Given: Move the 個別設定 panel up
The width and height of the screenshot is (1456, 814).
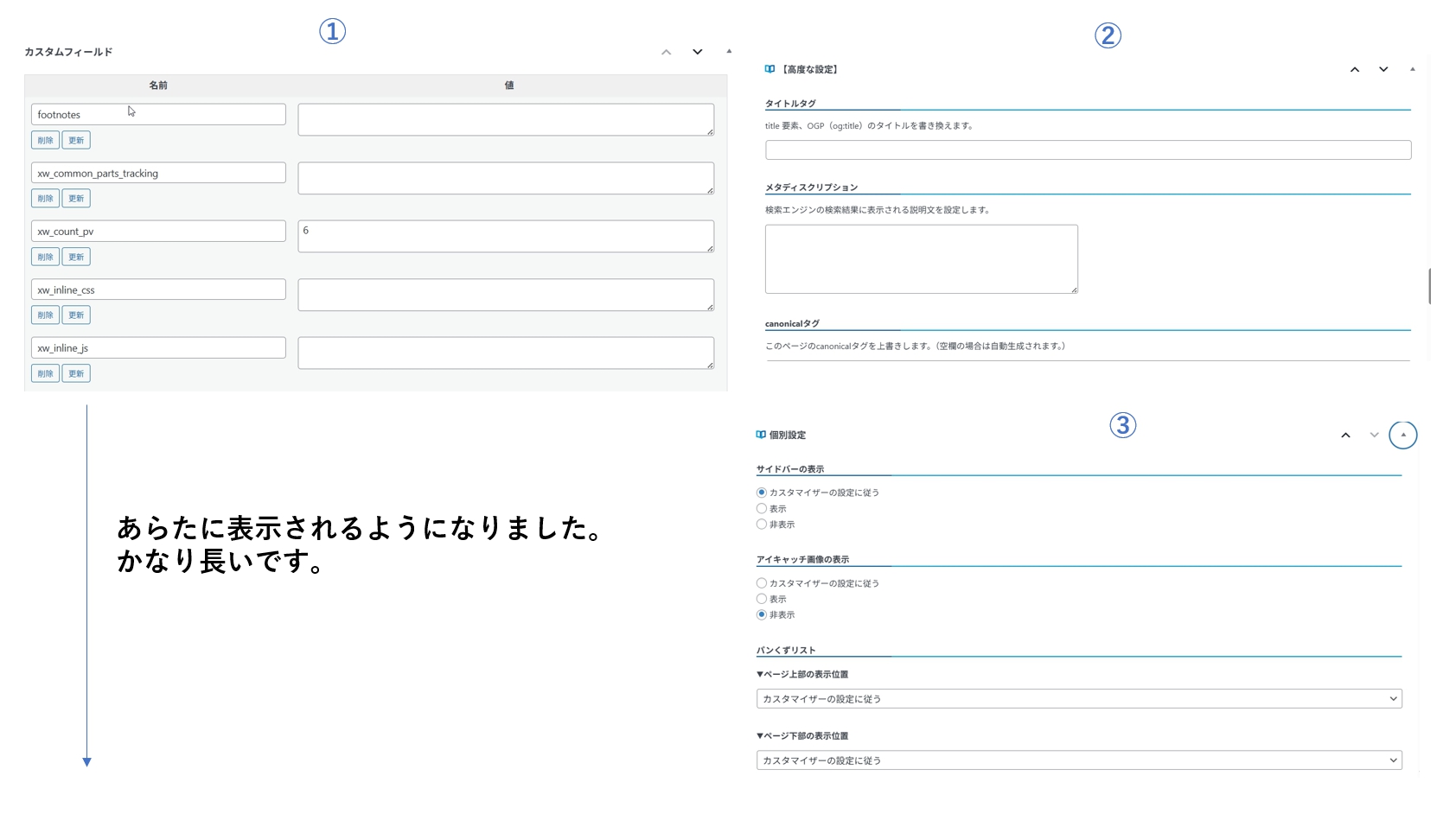Looking at the screenshot, I should tap(1345, 436).
